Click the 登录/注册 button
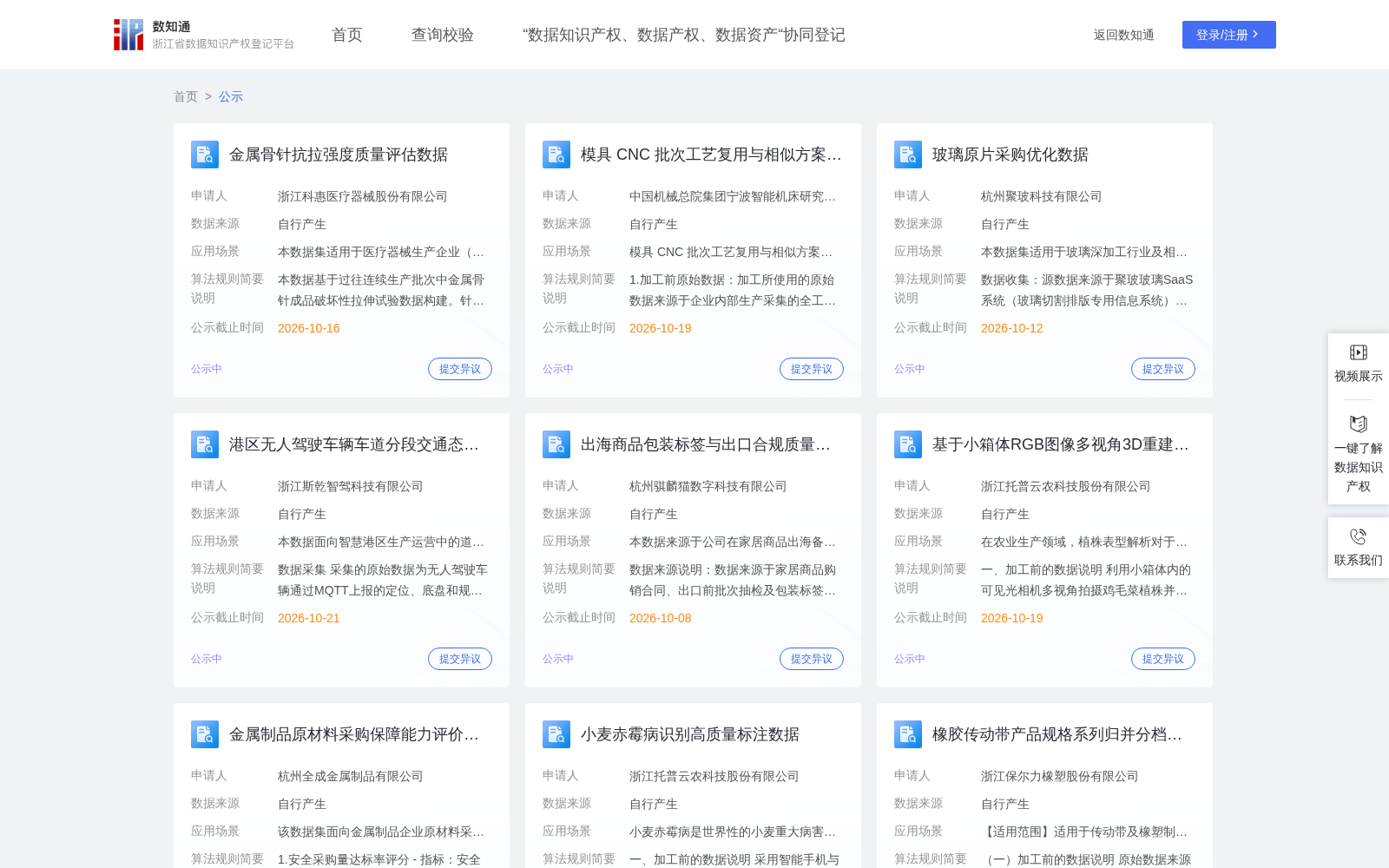This screenshot has height=868, width=1389. tap(1229, 35)
